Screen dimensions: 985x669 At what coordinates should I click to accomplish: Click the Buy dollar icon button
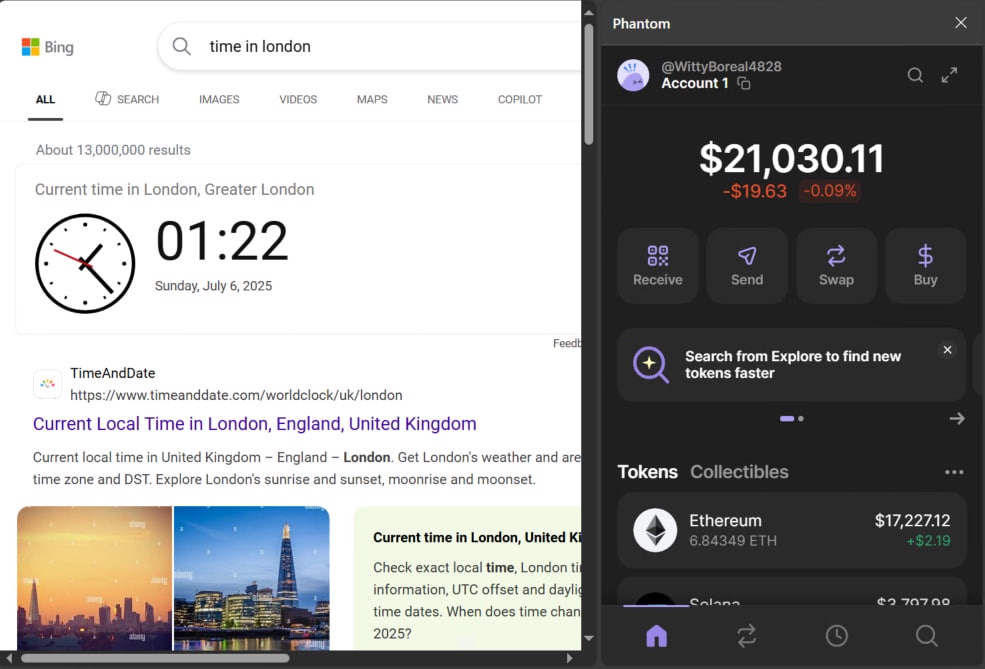925,265
